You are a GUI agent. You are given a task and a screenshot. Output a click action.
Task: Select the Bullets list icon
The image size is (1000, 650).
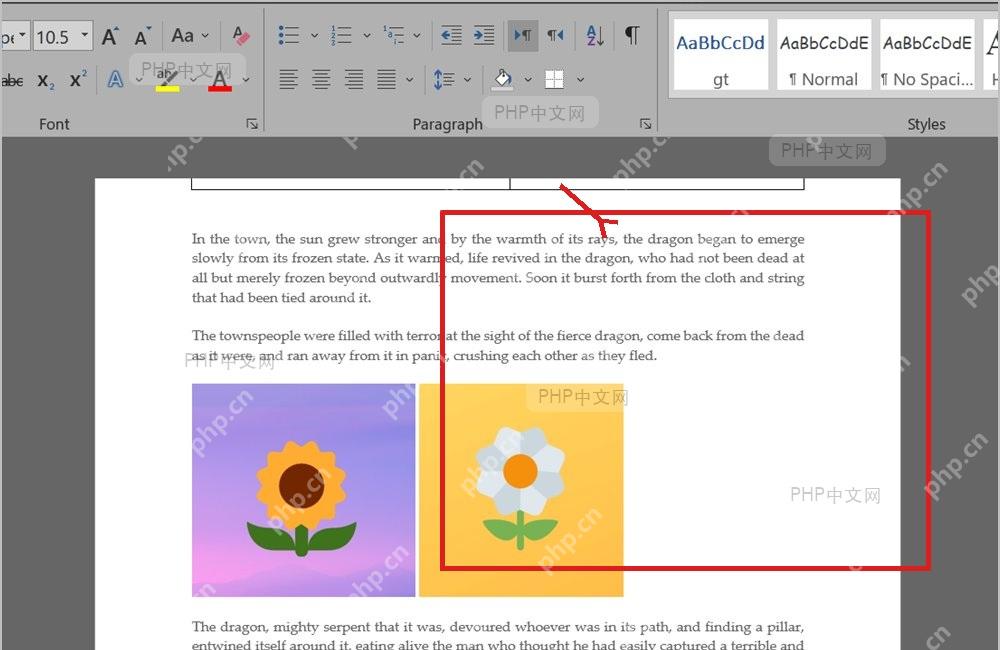289,35
